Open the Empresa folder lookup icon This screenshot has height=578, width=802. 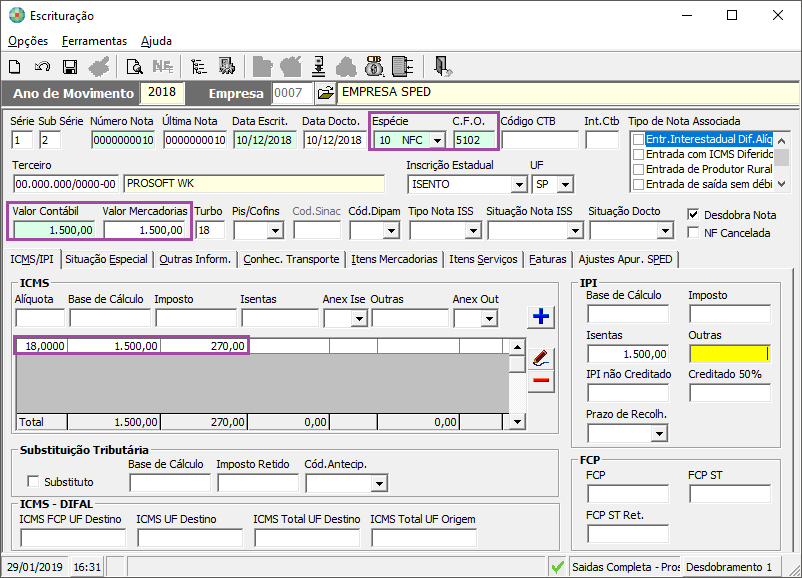click(325, 93)
